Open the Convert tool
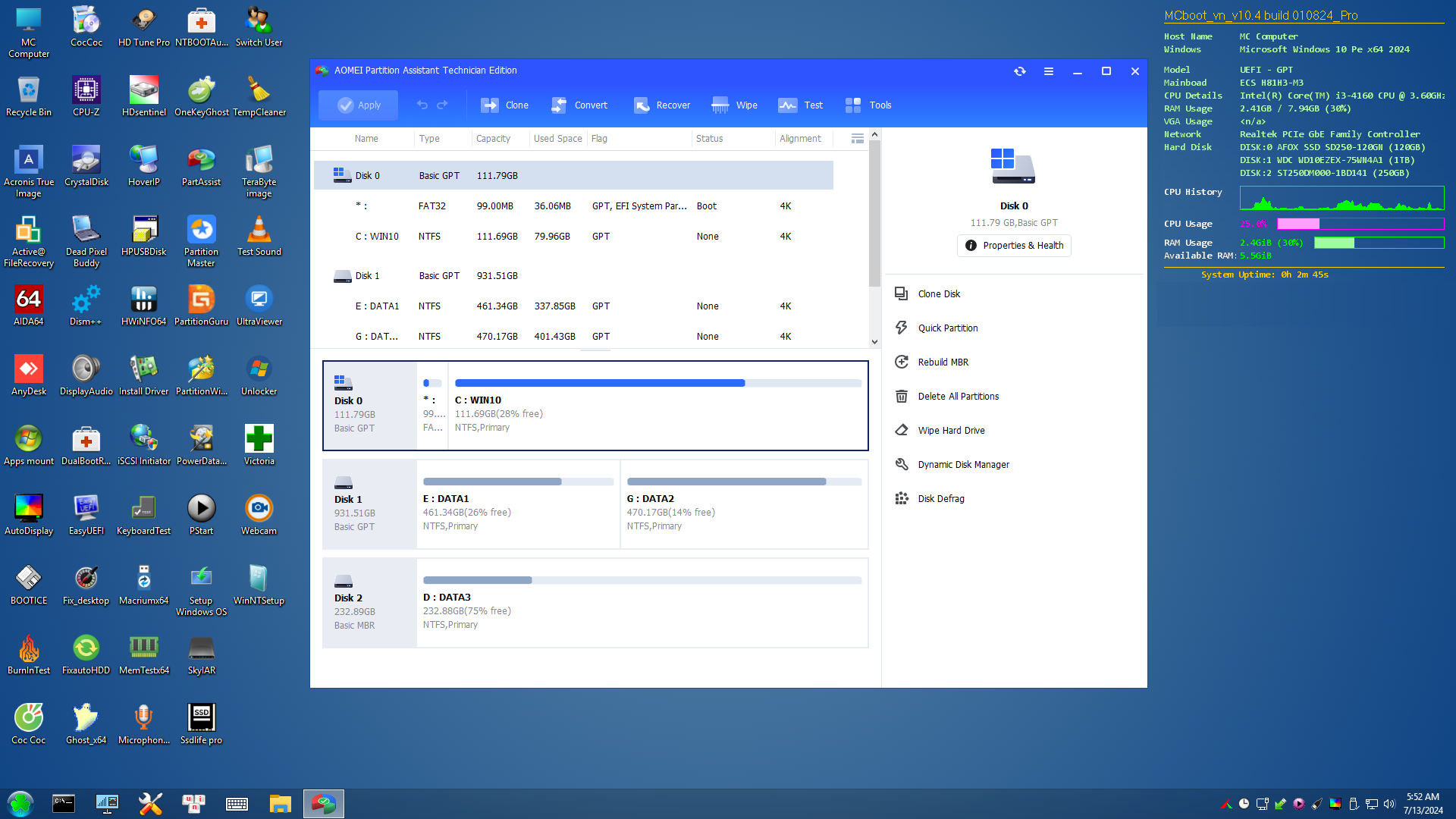Screen dimensions: 1456x819 click(559, 105)
